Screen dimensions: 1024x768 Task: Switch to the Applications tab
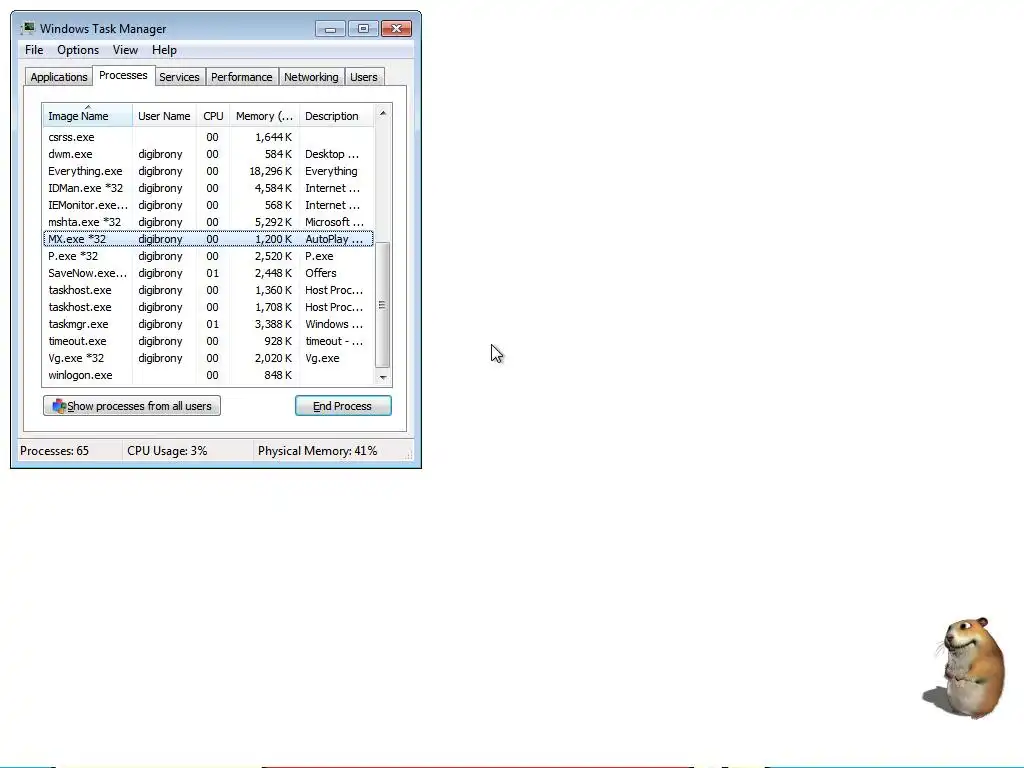click(x=59, y=77)
